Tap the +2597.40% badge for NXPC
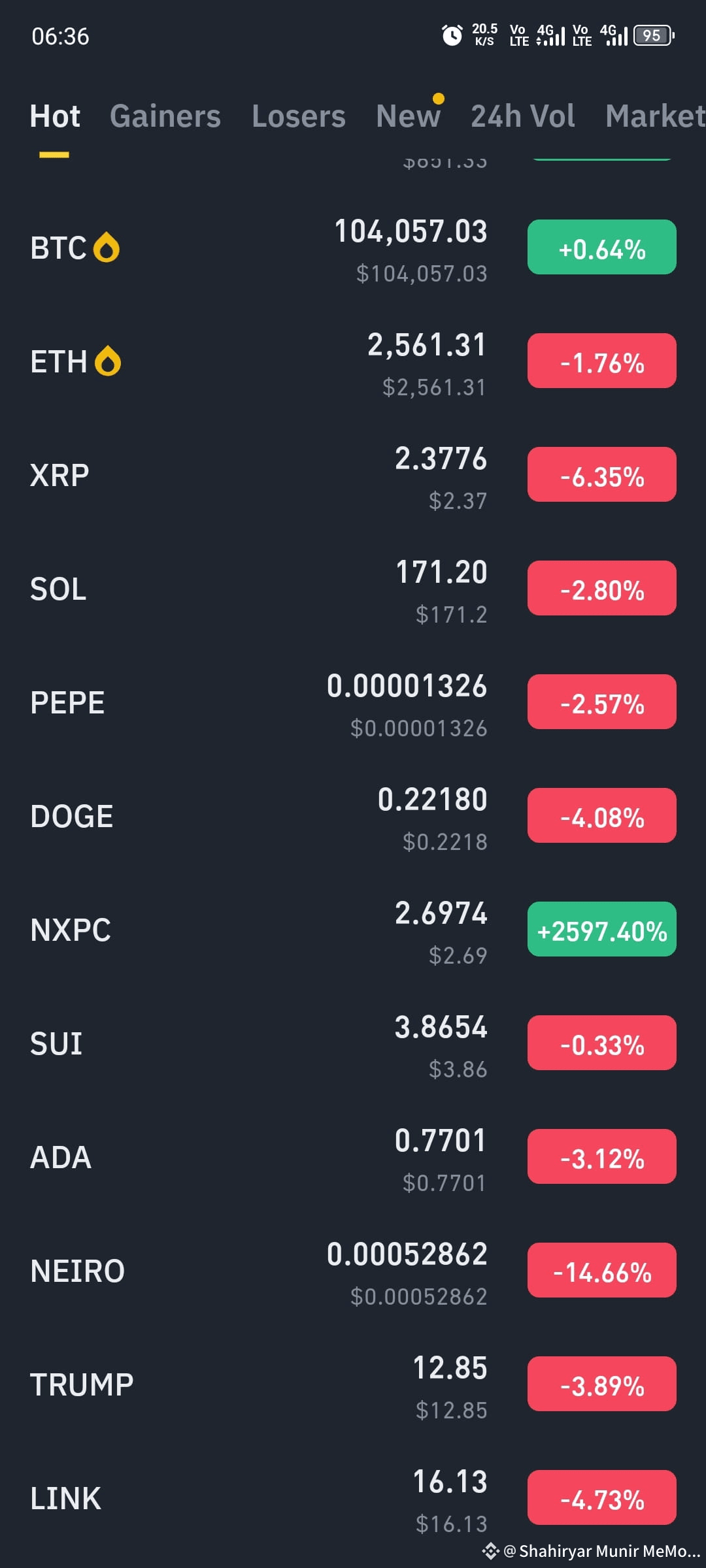This screenshot has height=1568, width=706. pyautogui.click(x=602, y=930)
